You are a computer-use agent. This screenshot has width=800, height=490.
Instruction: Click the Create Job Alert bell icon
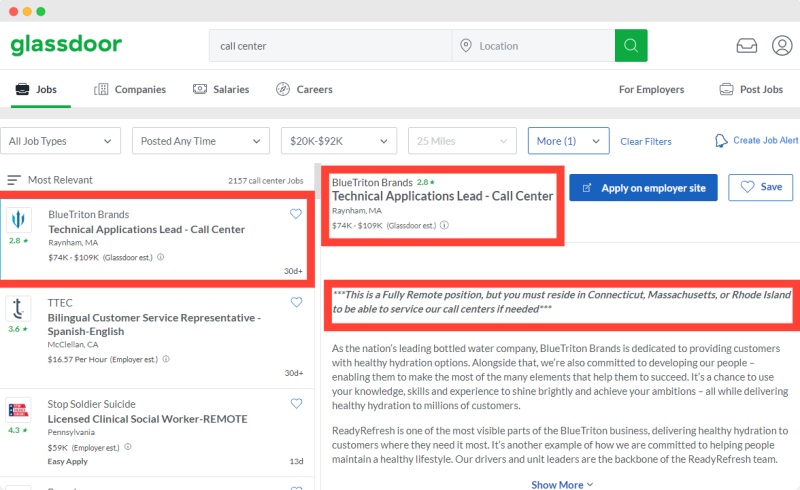[x=721, y=140]
